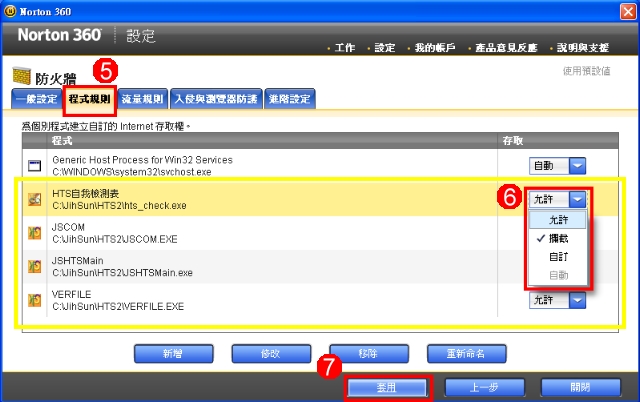Click the 使用預設值 link
Screen dimensions: 640x402
[587, 71]
